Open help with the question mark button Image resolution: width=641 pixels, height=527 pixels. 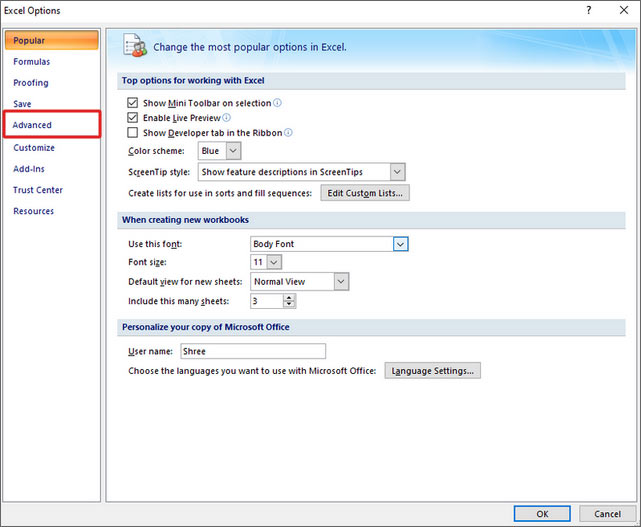[x=589, y=10]
